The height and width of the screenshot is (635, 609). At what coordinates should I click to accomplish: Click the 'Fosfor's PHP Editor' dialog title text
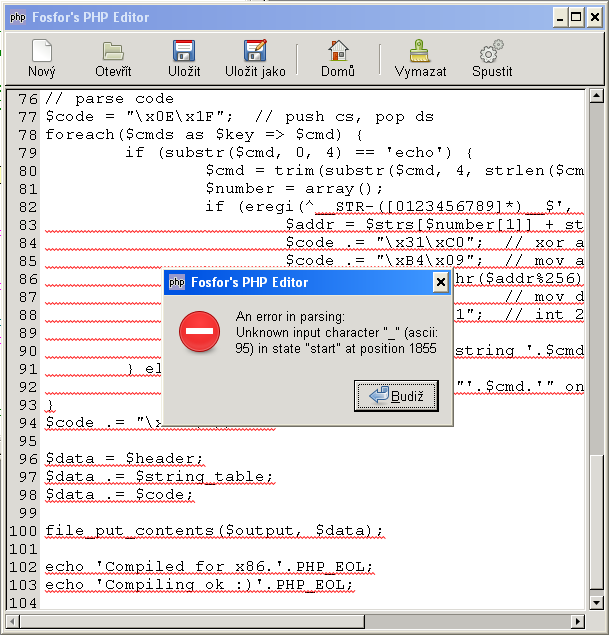[x=249, y=282]
